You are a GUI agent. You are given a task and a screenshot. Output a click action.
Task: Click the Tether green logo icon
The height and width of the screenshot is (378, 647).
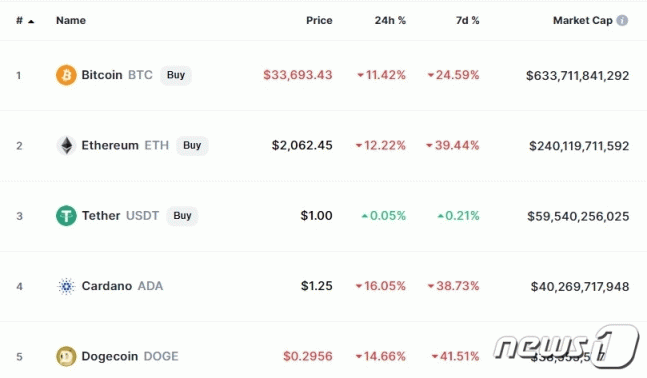pyautogui.click(x=66, y=216)
